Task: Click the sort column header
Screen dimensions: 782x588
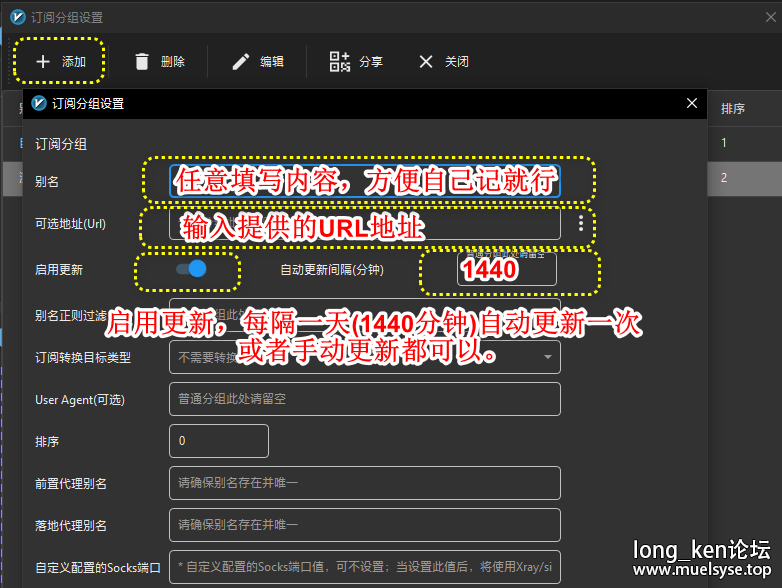Action: tap(733, 109)
